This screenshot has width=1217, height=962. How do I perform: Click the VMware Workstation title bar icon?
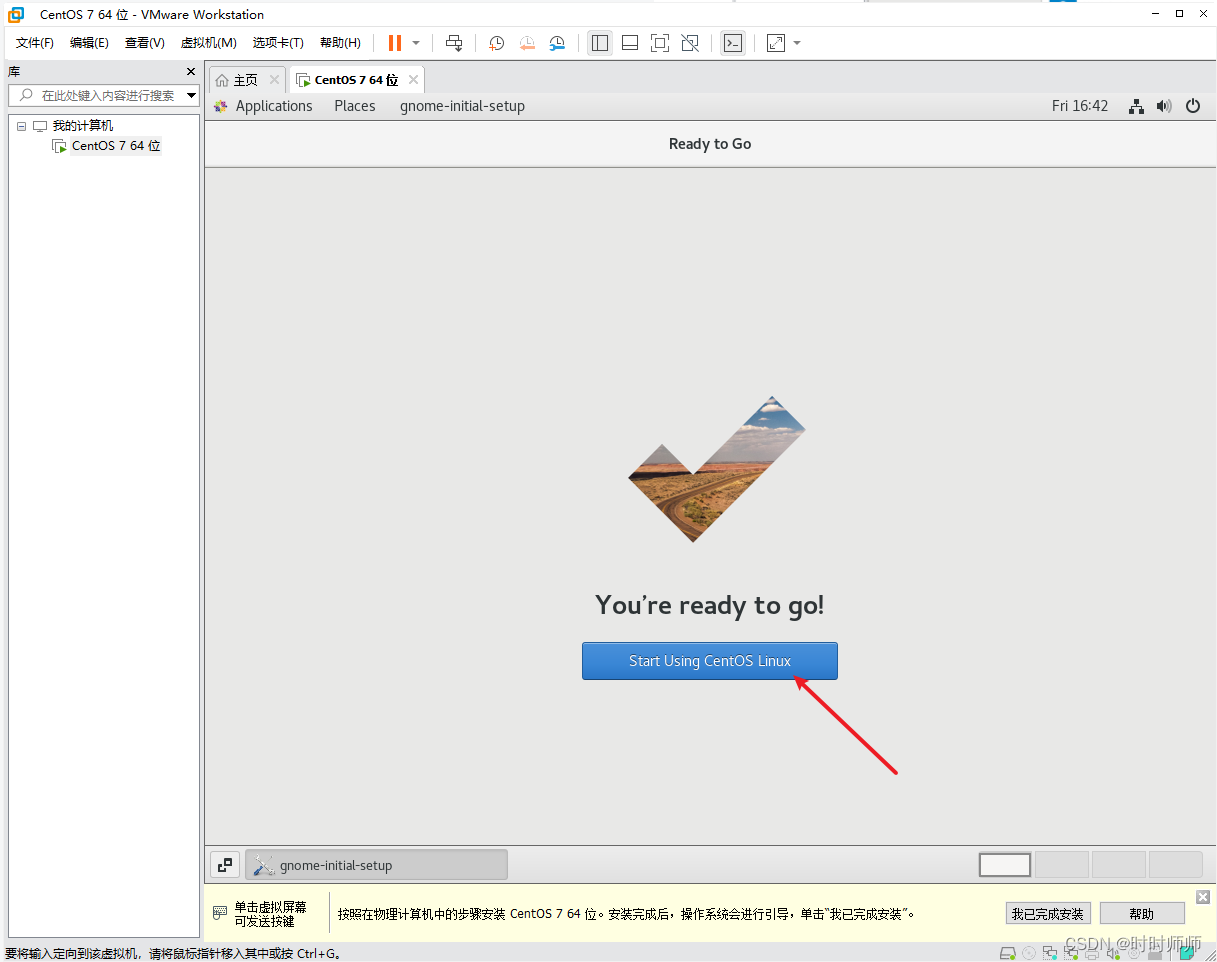point(16,14)
